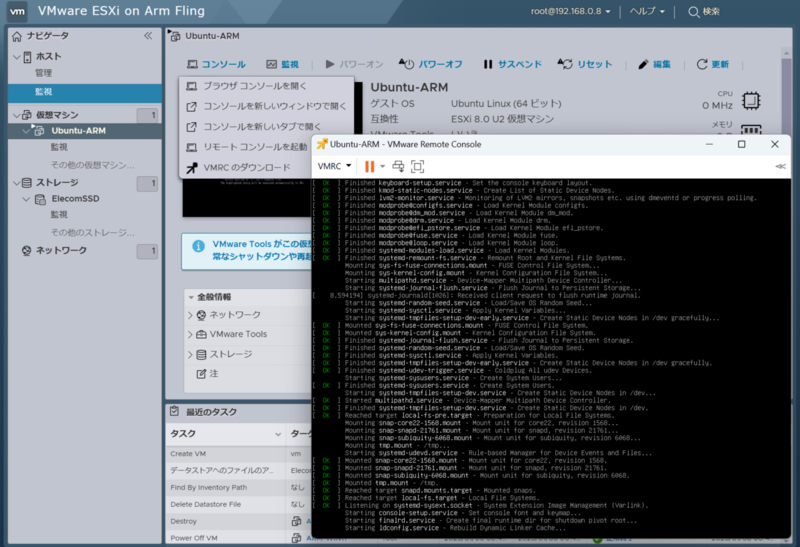Image resolution: width=800 pixels, height=547 pixels.
Task: Click the 更新 refresh button
Action: 713,64
